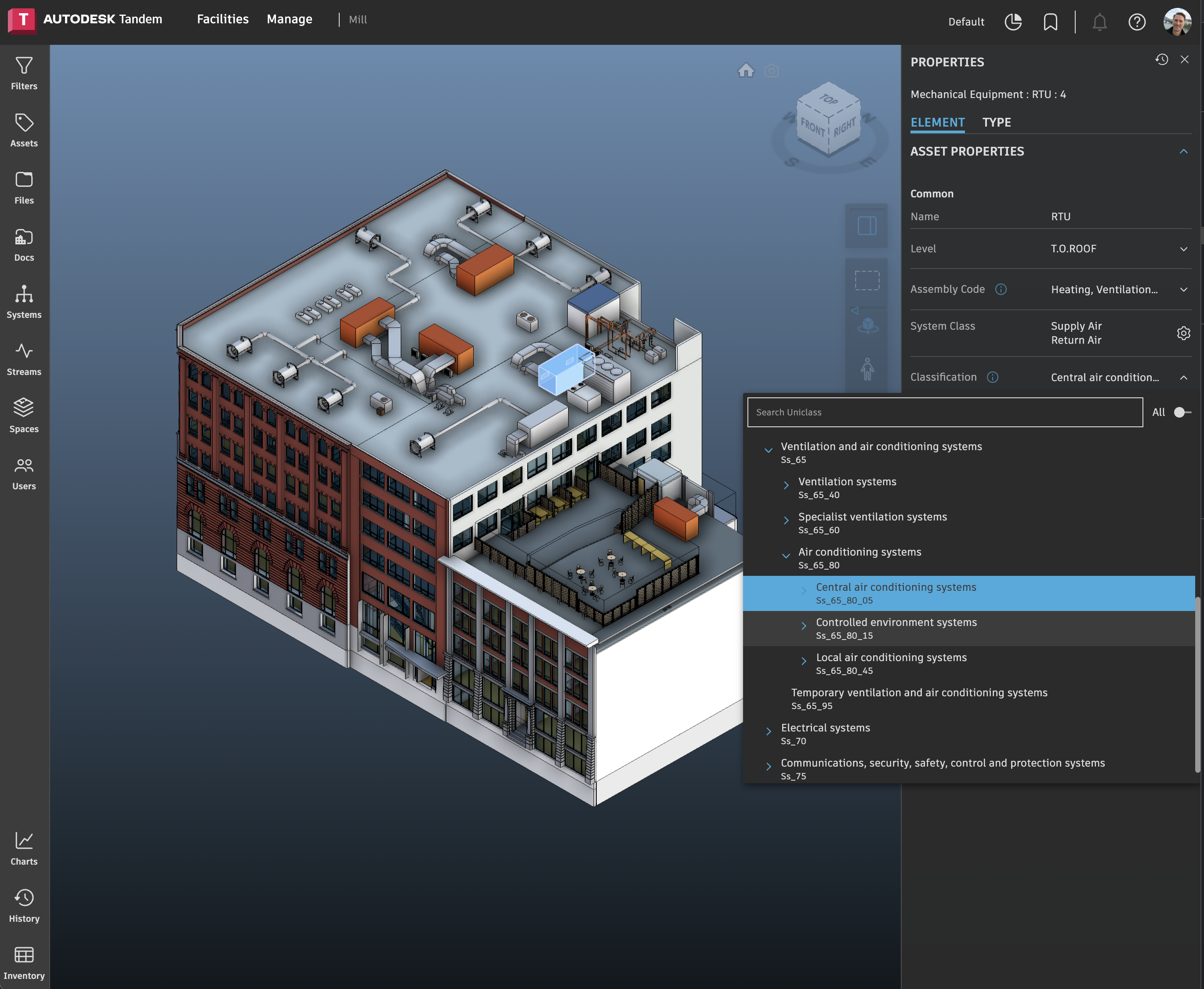The height and width of the screenshot is (989, 1204).
Task: Click the property history clock icon
Action: (1161, 60)
